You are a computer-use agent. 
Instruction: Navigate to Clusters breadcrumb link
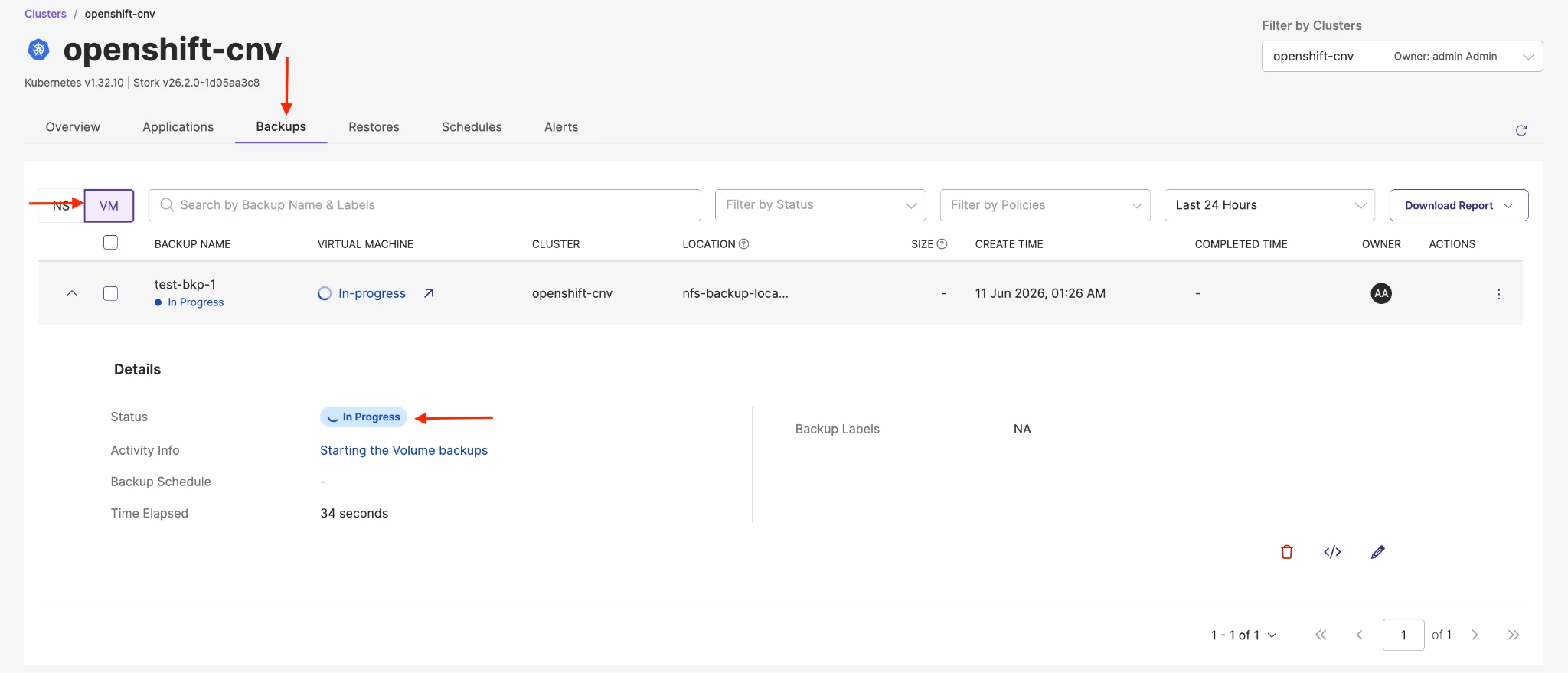tap(45, 14)
